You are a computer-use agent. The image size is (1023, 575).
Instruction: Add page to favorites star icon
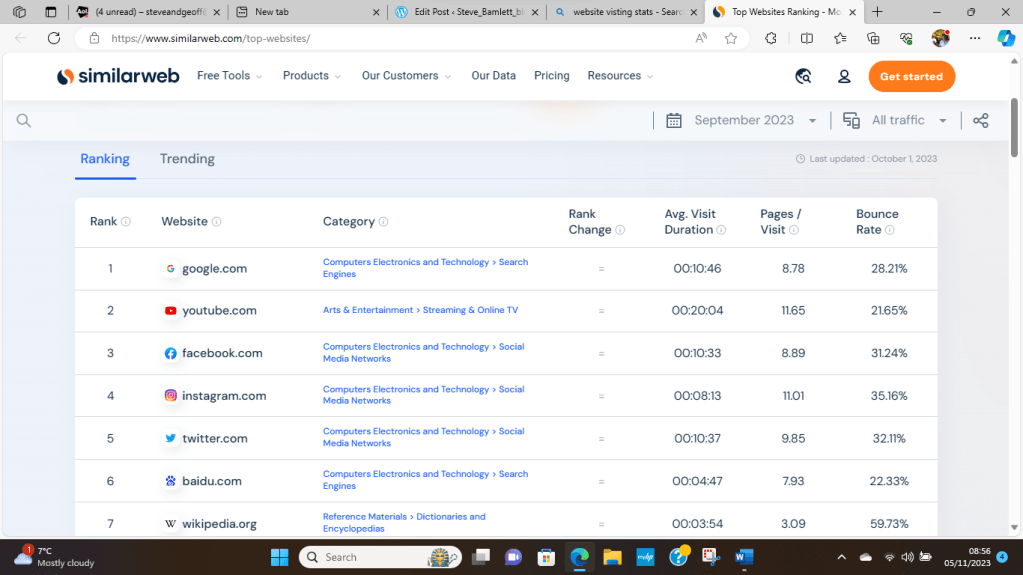(731, 38)
